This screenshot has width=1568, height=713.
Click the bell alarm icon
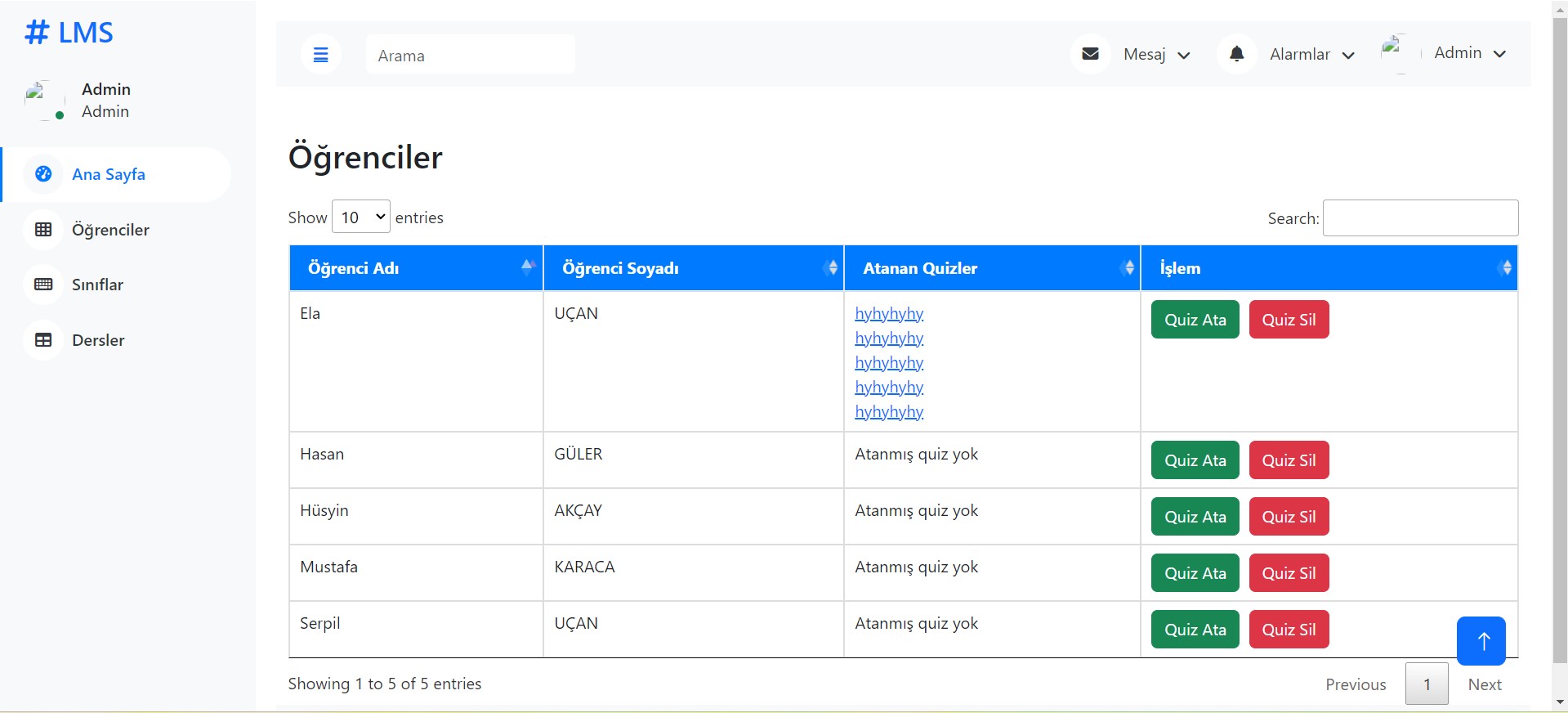click(x=1236, y=54)
